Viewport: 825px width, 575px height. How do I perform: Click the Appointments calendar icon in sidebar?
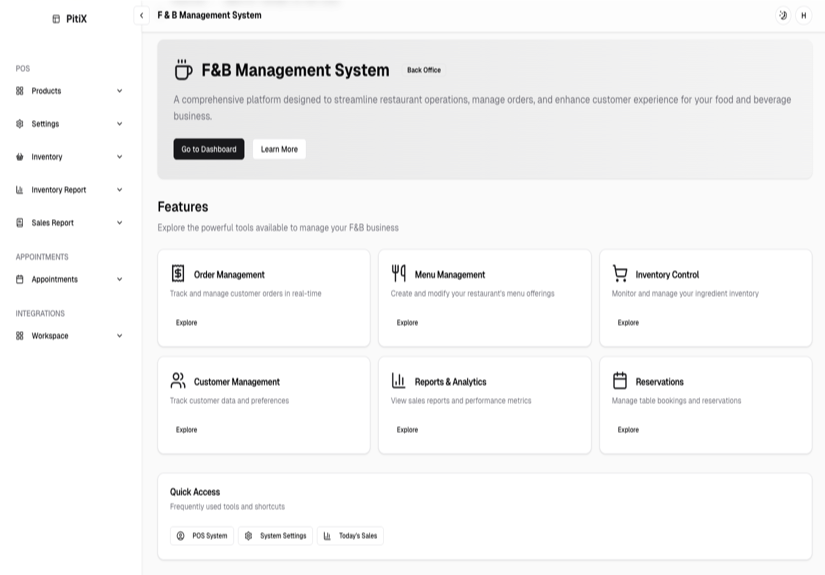tap(19, 279)
